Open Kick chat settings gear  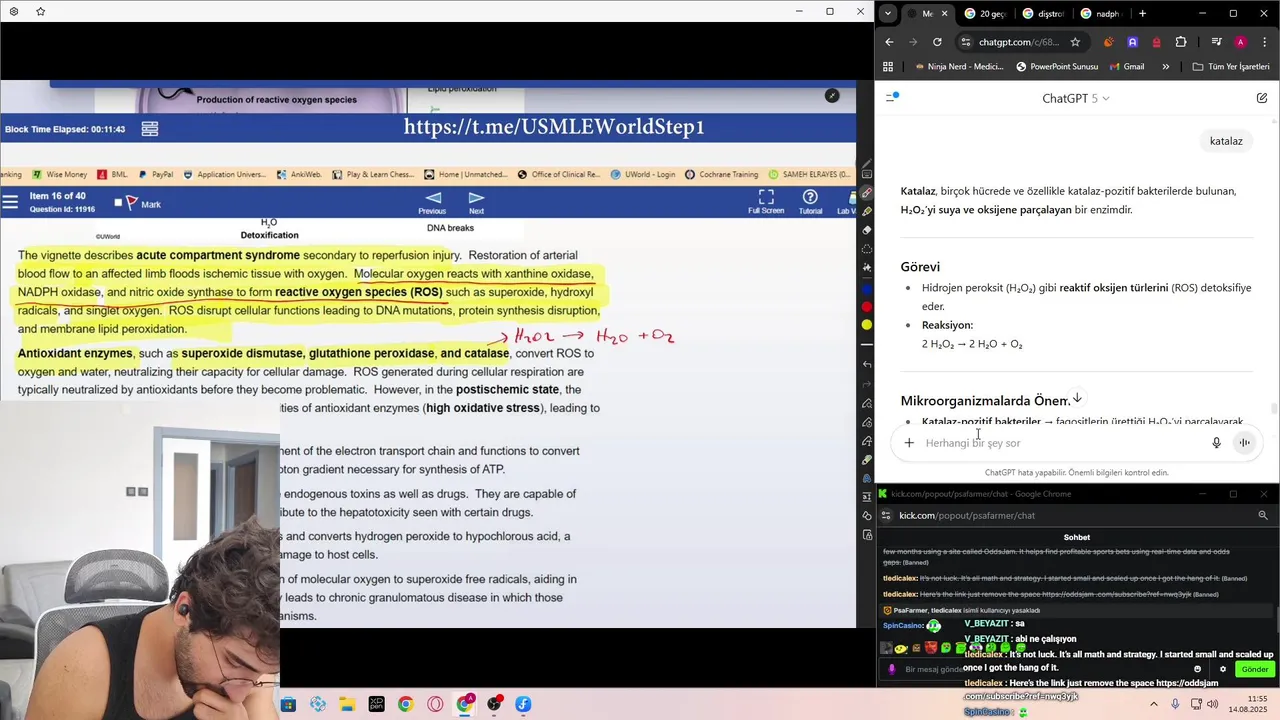[1222, 669]
